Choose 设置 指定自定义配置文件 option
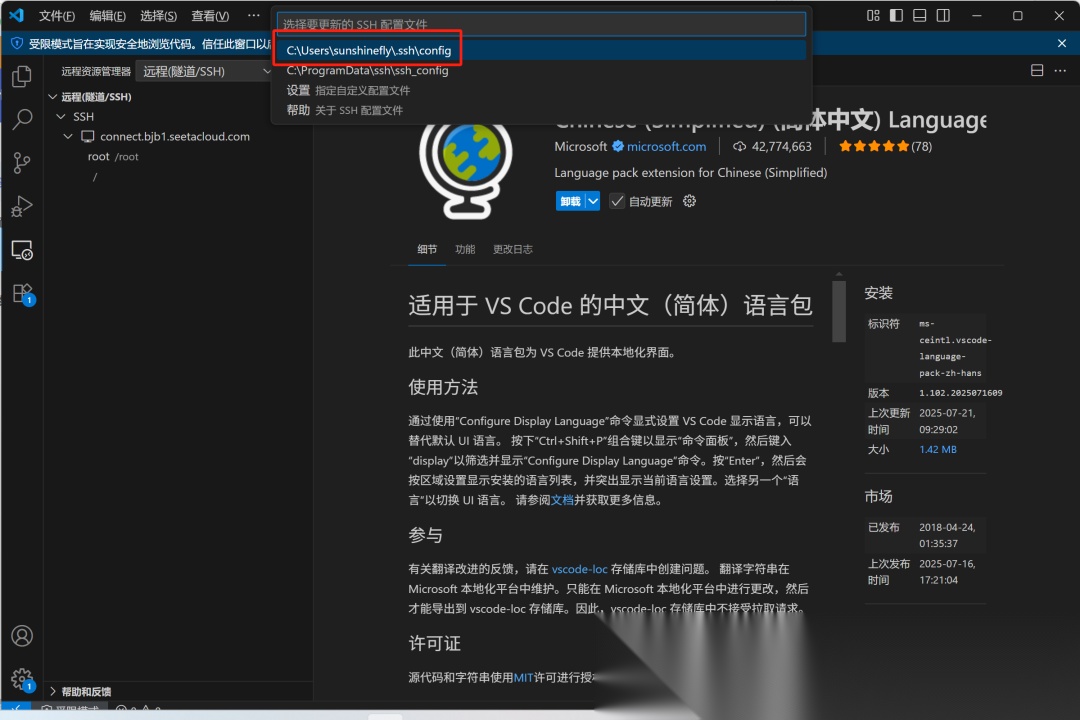This screenshot has width=1080, height=720. pyautogui.click(x=540, y=90)
